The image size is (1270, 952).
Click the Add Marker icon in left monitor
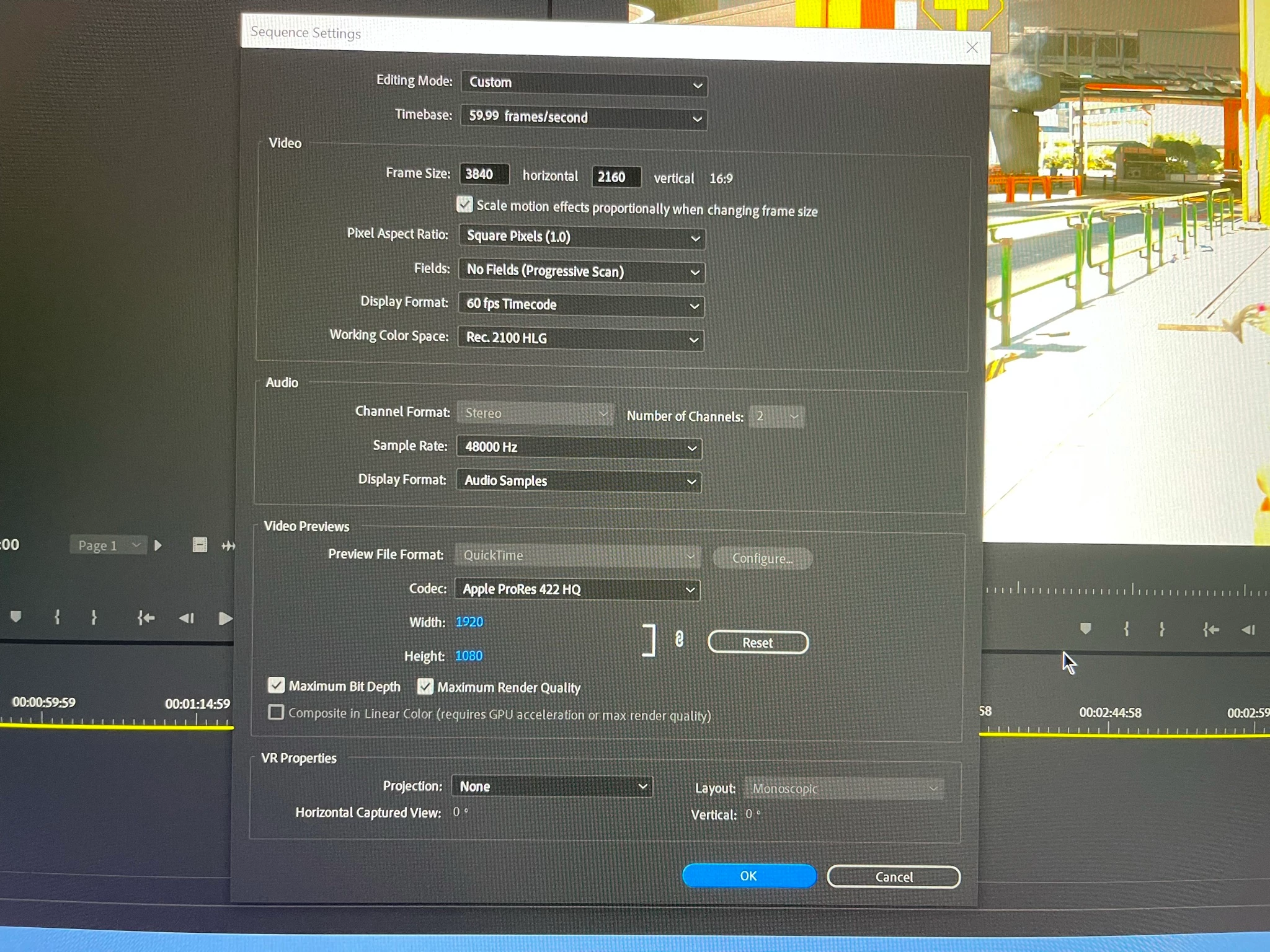[16, 617]
